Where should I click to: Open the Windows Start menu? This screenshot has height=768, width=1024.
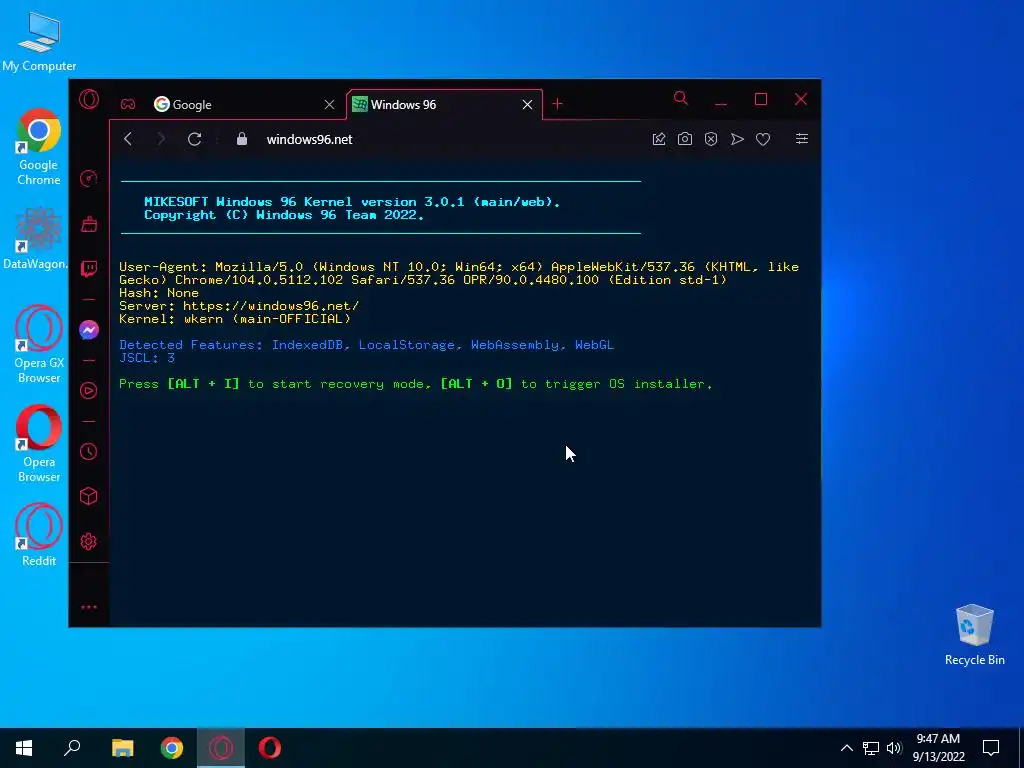(x=24, y=748)
